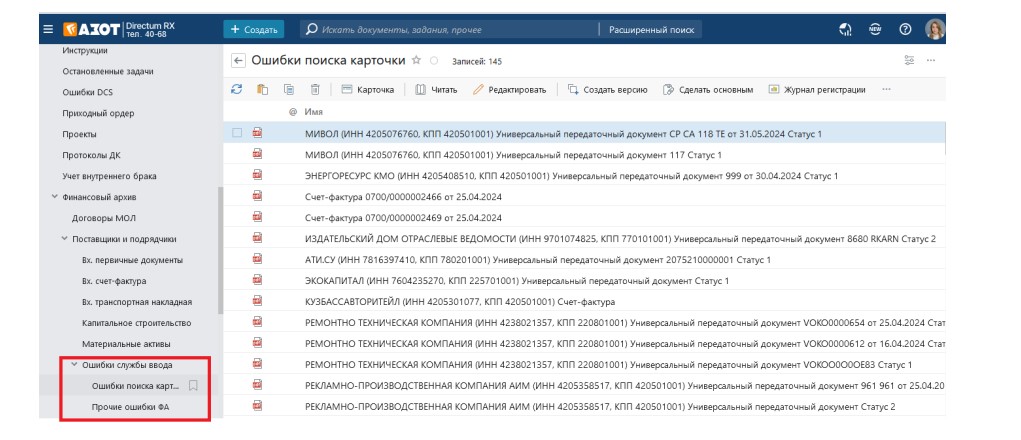Click PDF icon of ИЗДАТЕЛЬСКИЙ ДОМ ОТРАСЛЕВЫЕ ВЕДОМОСТИ row
Viewport: 1021px width, 440px height.
click(258, 238)
